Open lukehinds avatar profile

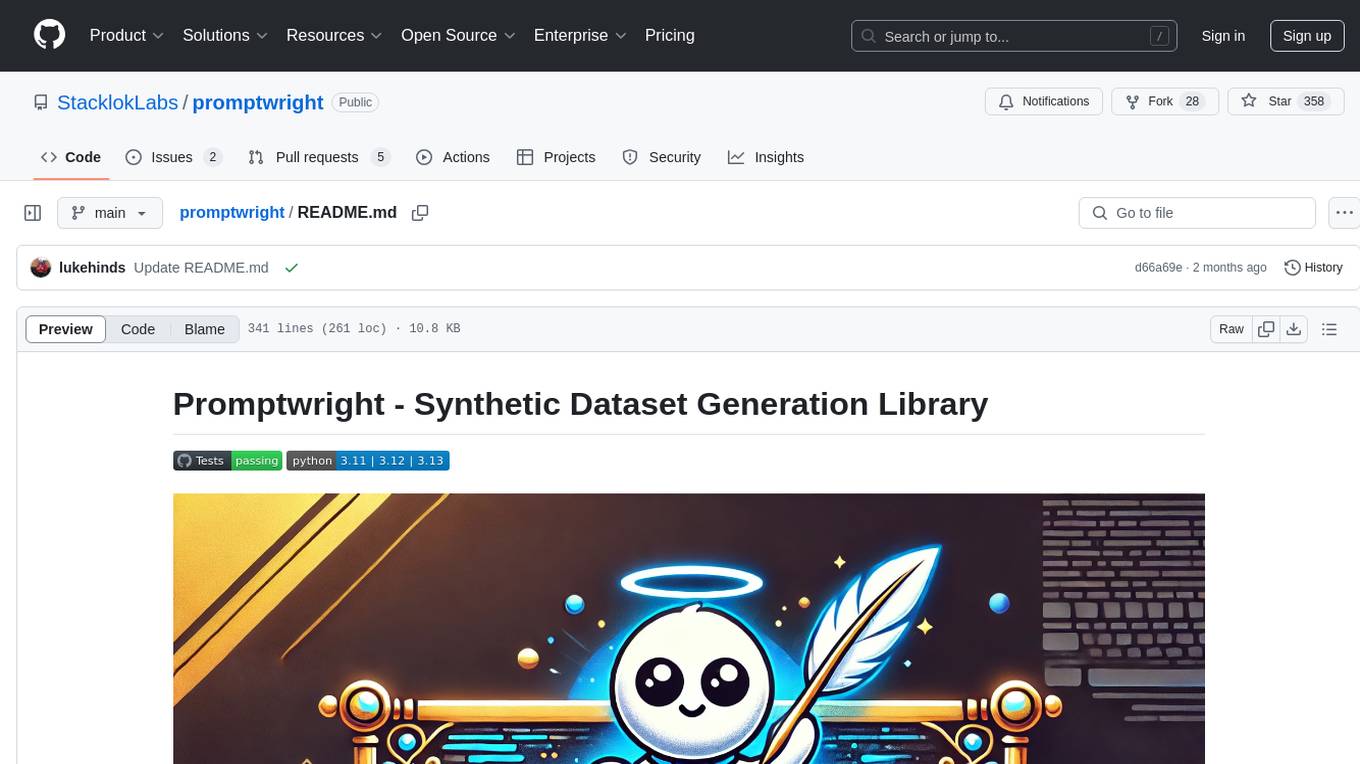pyautogui.click(x=41, y=267)
